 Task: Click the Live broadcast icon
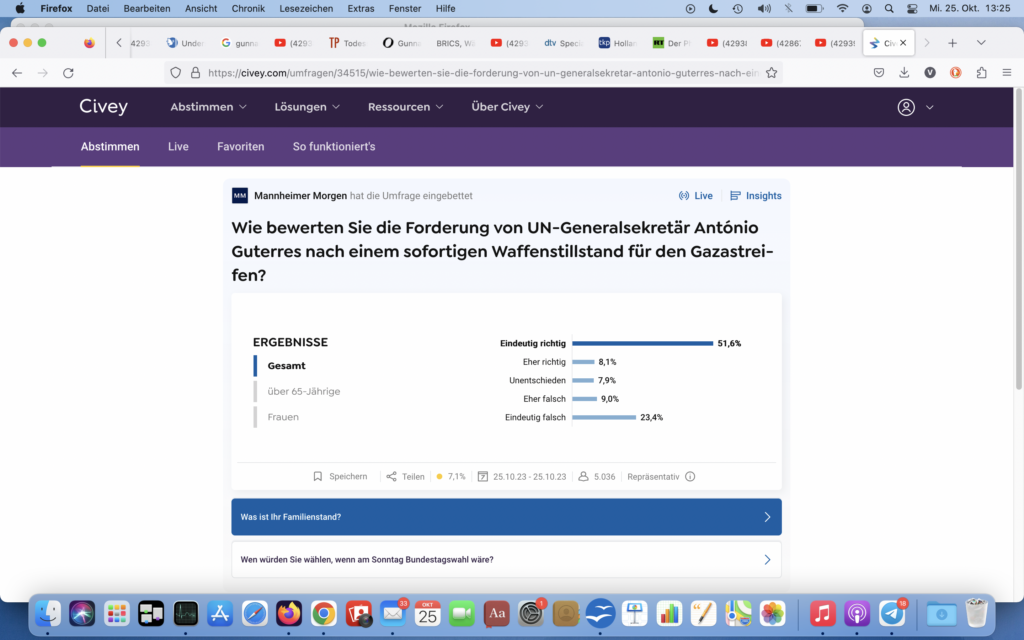[x=684, y=196]
